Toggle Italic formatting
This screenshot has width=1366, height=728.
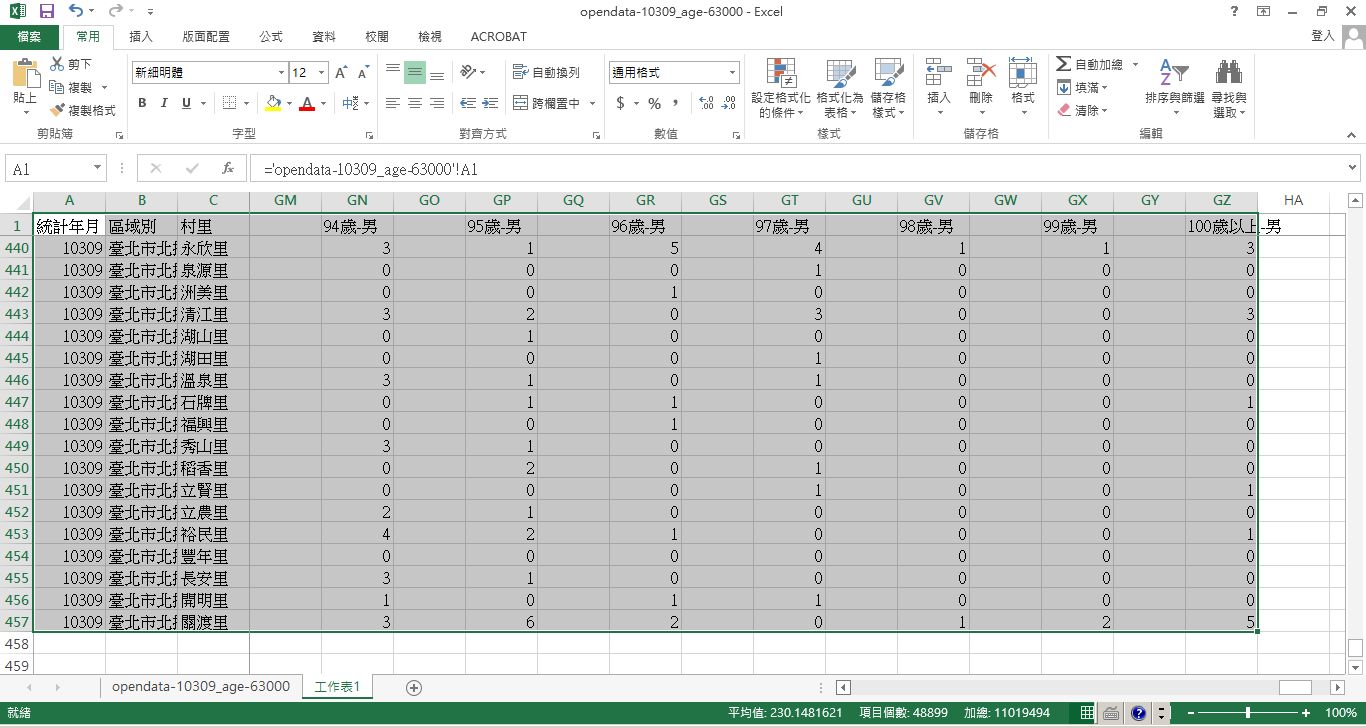(x=164, y=103)
